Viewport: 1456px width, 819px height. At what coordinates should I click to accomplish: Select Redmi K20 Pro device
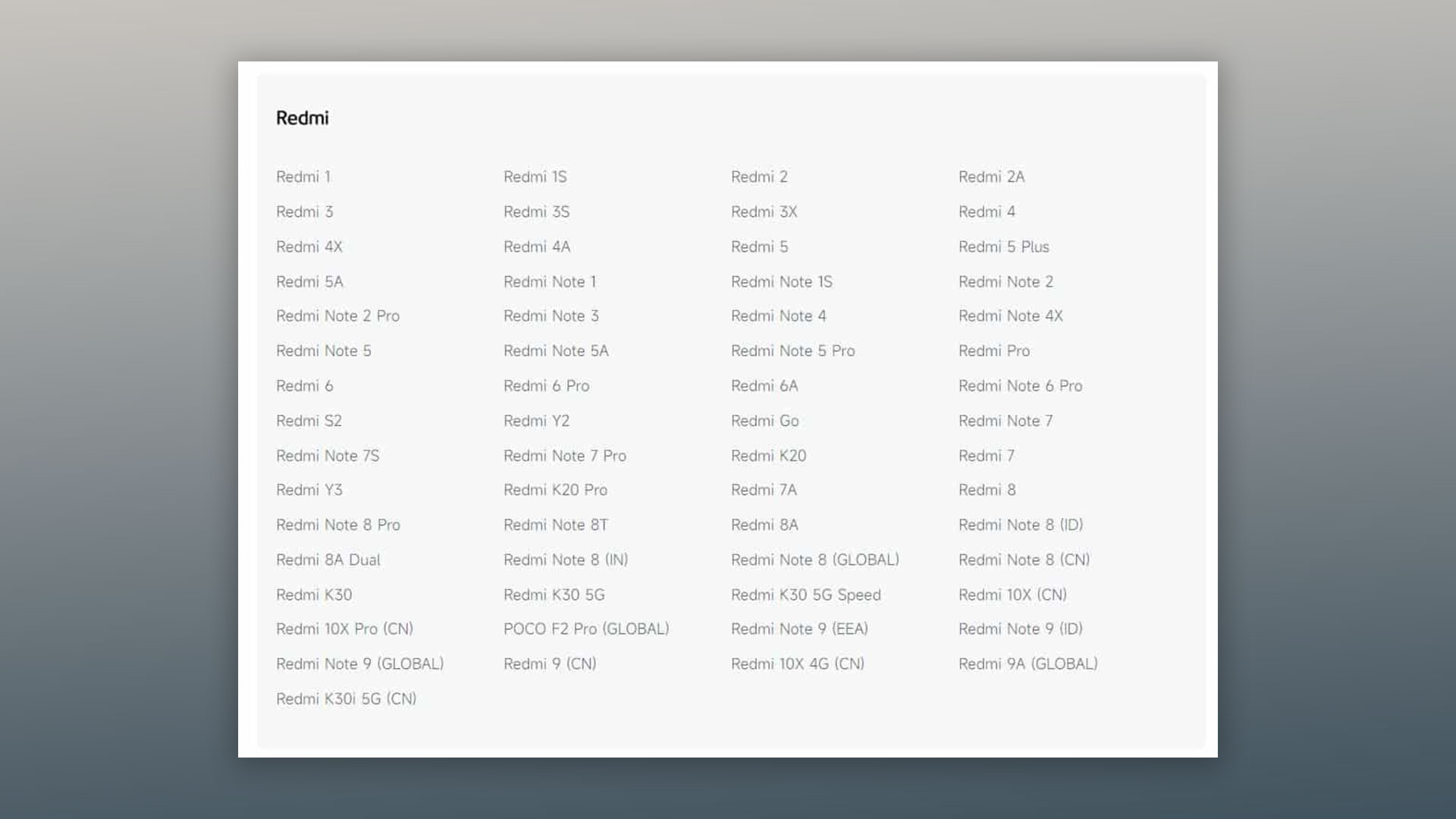[555, 490]
